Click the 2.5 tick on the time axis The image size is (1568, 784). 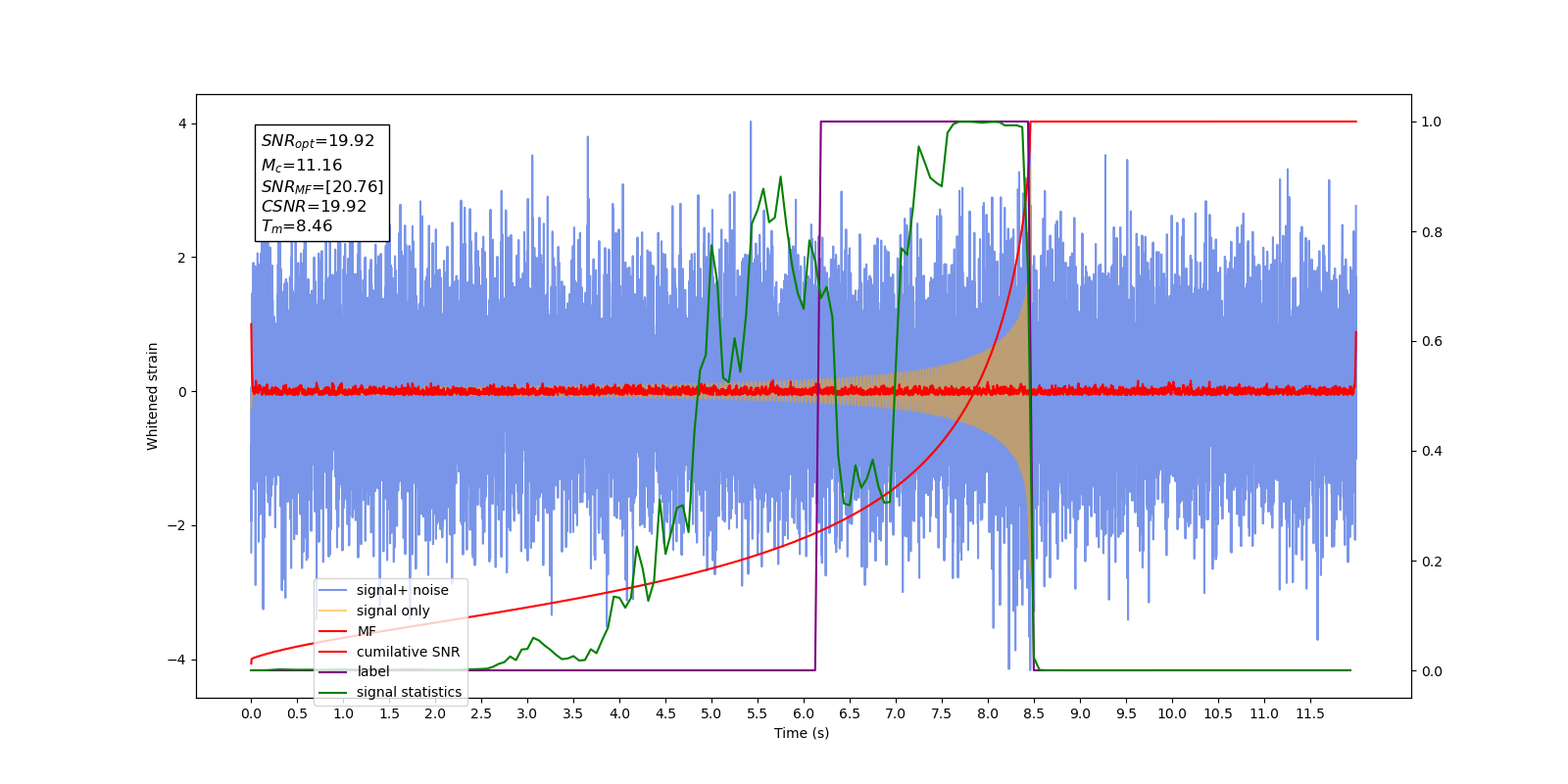(481, 713)
